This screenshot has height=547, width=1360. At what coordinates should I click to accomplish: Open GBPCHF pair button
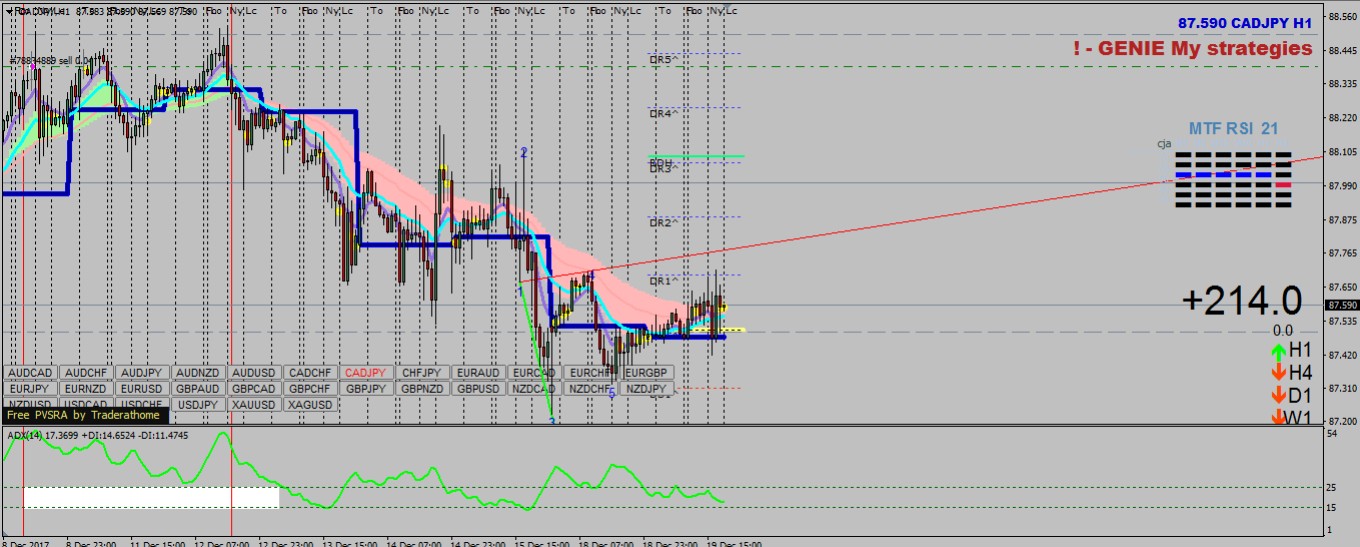tap(310, 388)
